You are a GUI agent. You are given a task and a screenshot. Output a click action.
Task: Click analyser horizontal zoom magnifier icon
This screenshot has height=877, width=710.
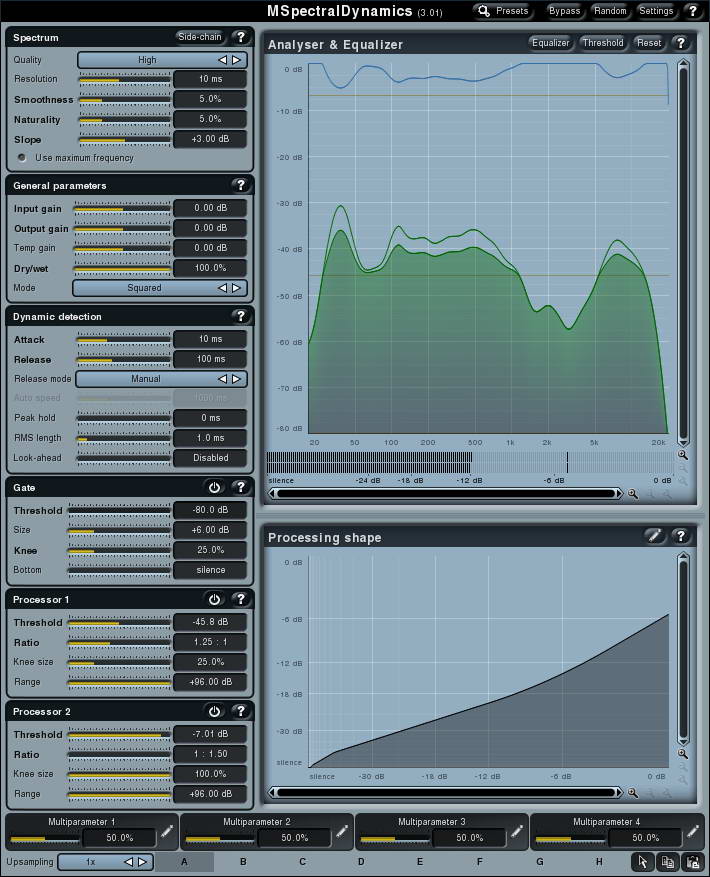tap(633, 494)
